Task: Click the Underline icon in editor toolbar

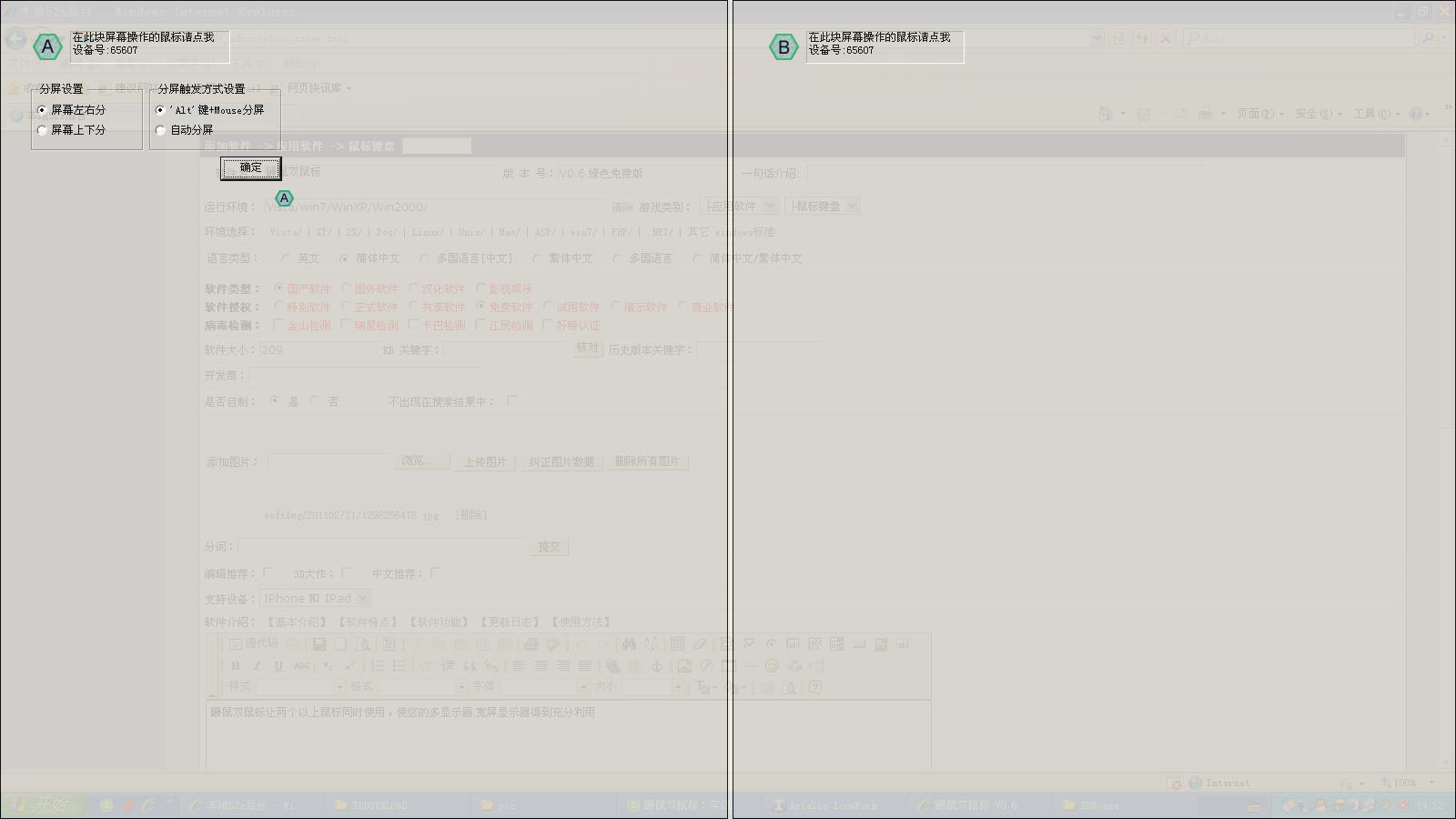Action: pos(278,666)
